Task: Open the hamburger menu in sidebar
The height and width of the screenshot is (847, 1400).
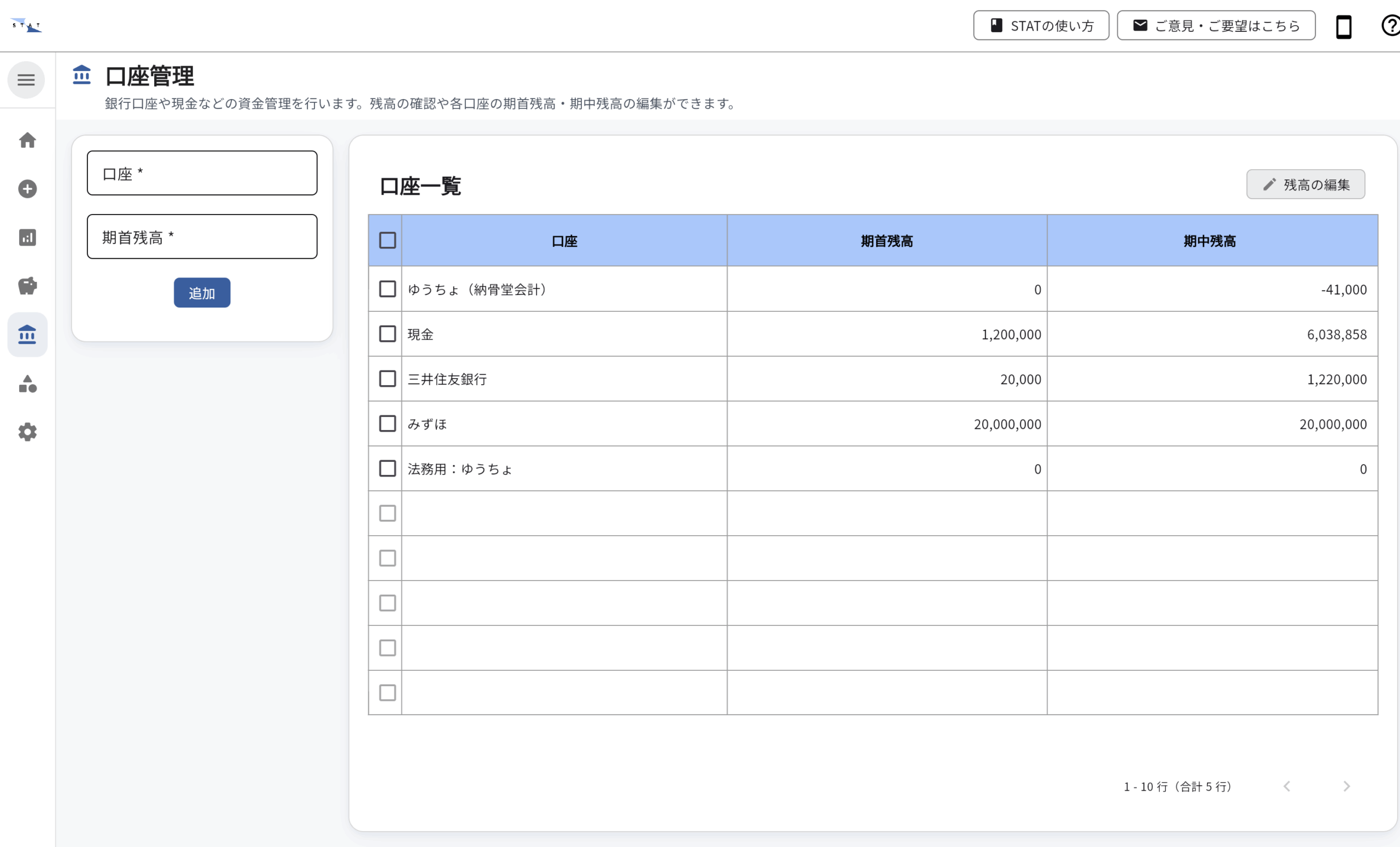Action: [x=26, y=79]
